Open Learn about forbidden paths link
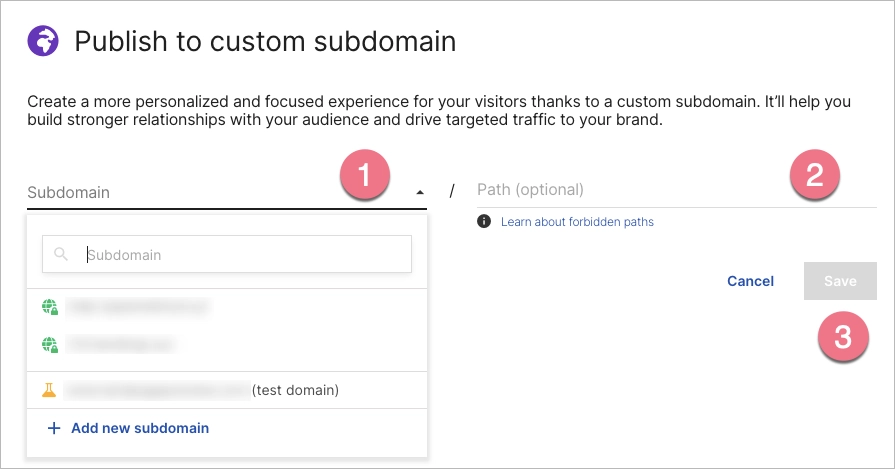Screen dimensions: 895x469 [x=577, y=222]
